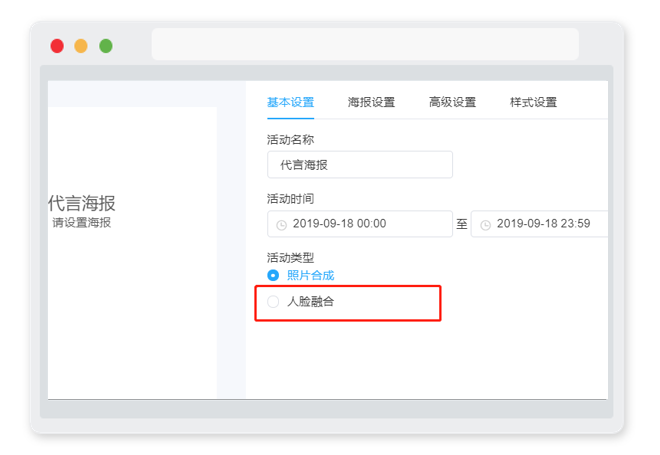The image size is (660, 455).
Task: Click the 活动类型 label
Action: [x=290, y=258]
